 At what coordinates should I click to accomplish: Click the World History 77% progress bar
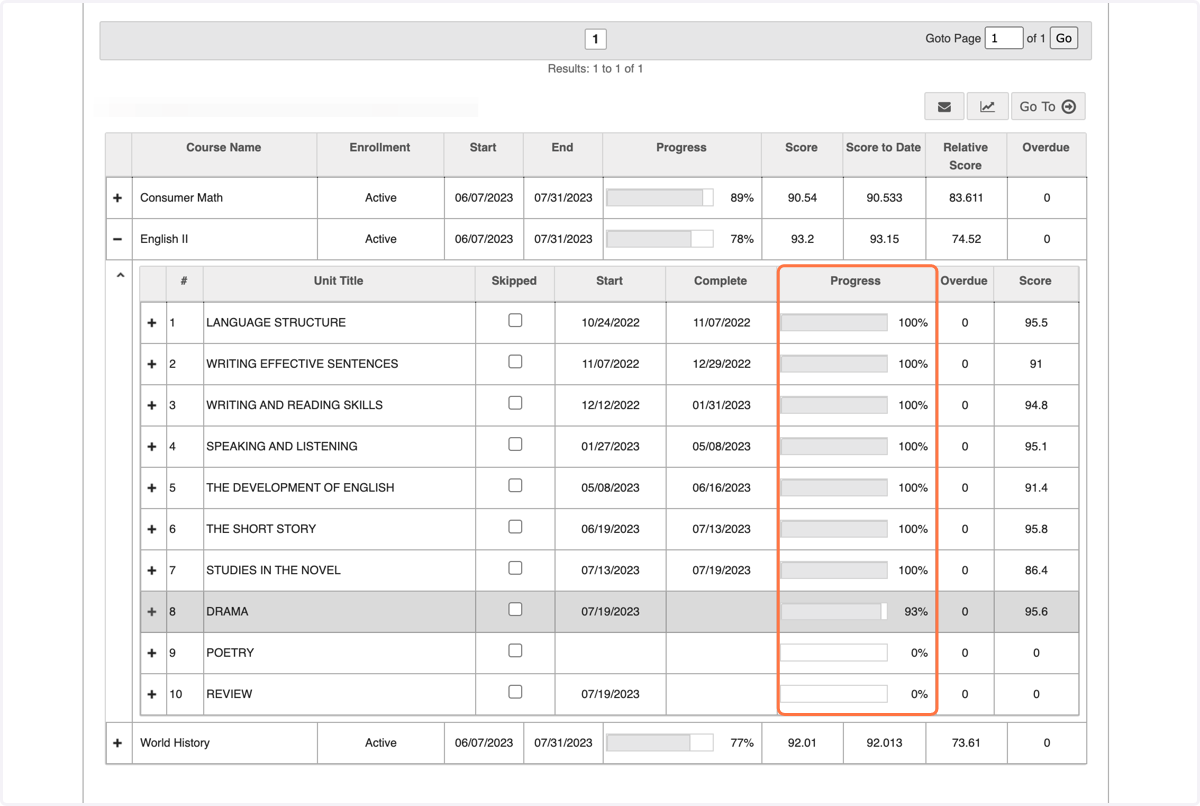coord(660,743)
